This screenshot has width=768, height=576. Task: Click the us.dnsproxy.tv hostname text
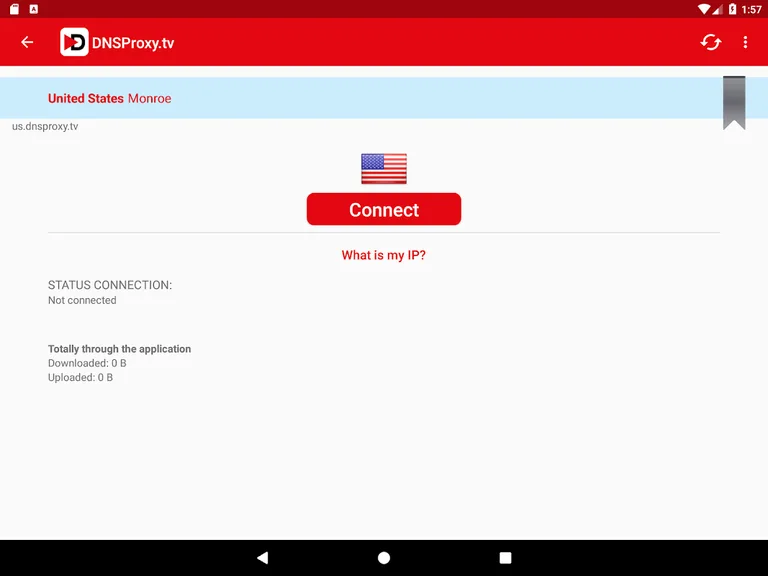pos(45,126)
